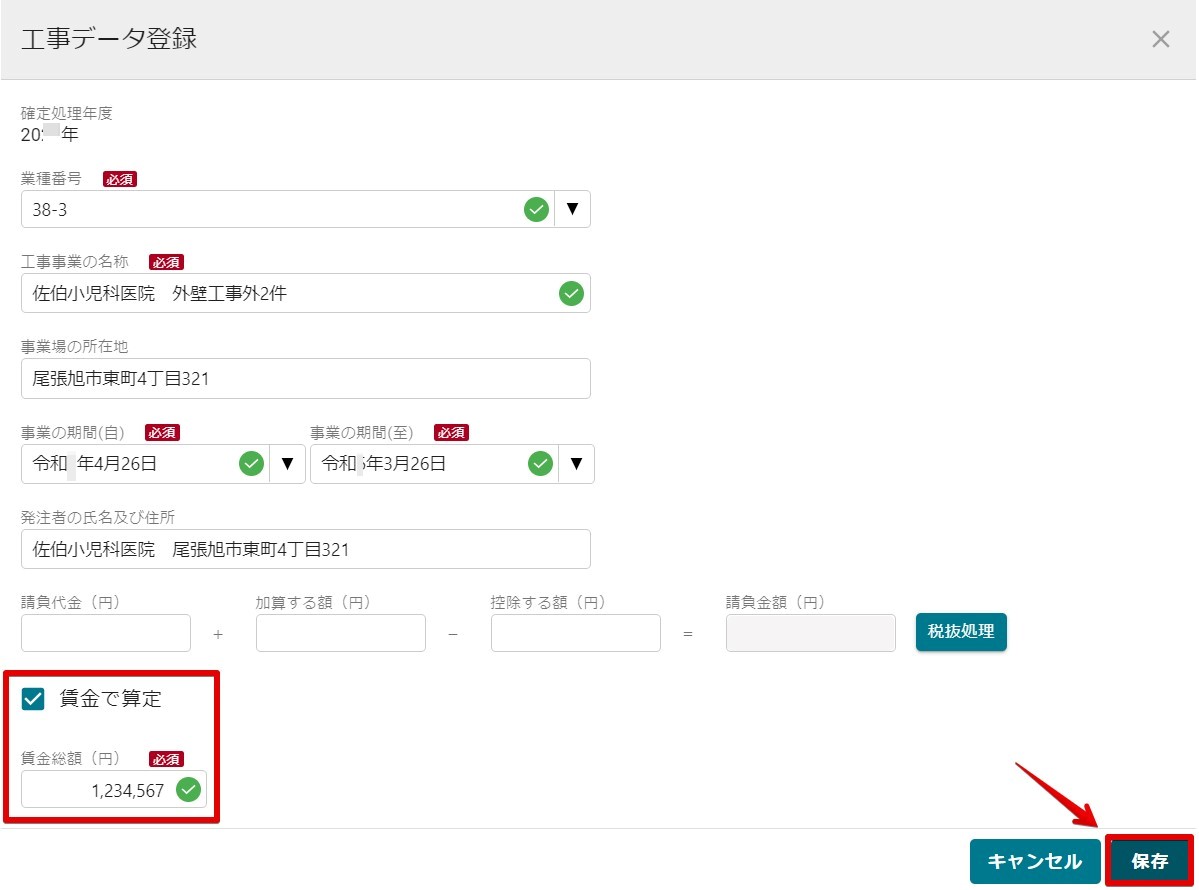Image resolution: width=1199 pixels, height=890 pixels.
Task: Click the 工事データ登録 dialog title
Action: point(109,38)
